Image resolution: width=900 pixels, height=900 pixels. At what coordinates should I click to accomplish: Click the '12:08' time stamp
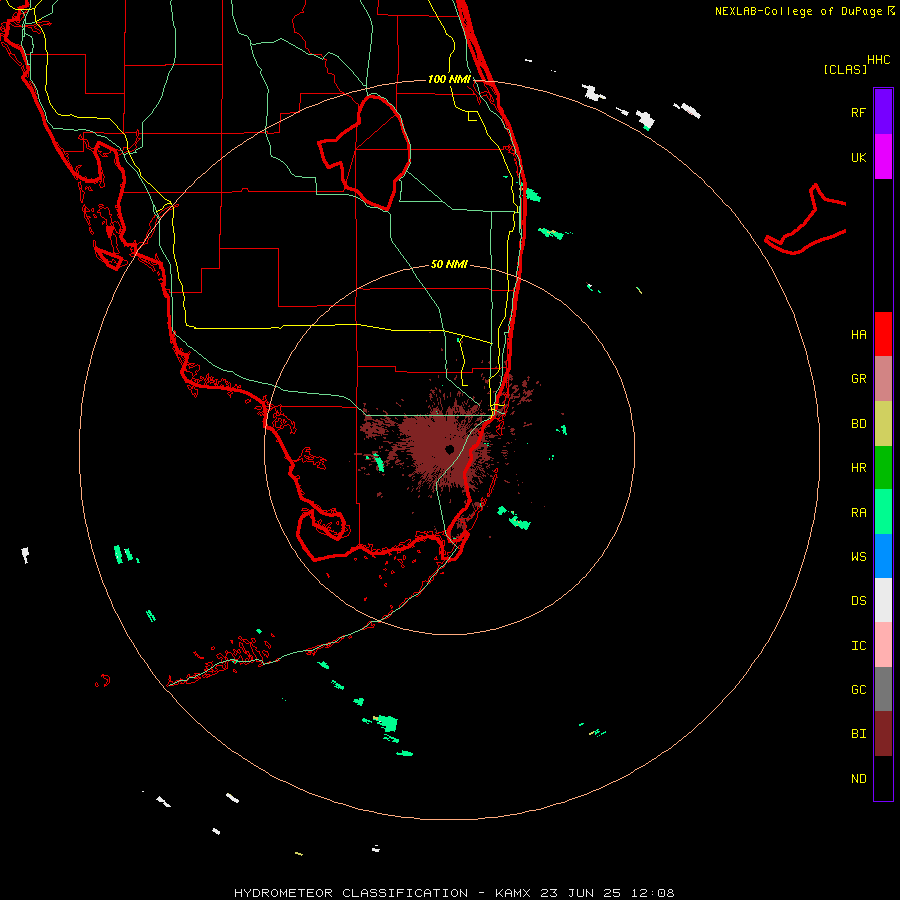click(652, 893)
